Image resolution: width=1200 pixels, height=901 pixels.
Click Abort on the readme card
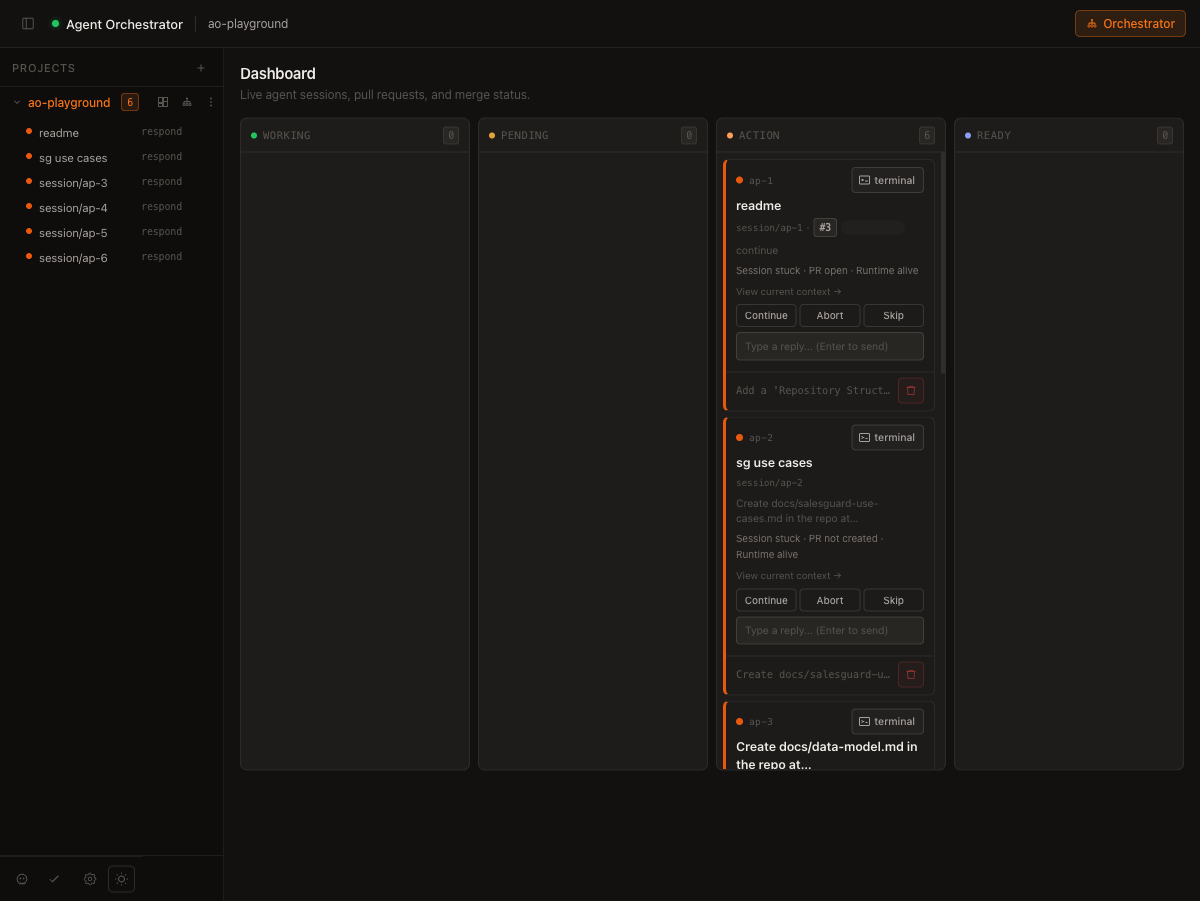tap(830, 315)
